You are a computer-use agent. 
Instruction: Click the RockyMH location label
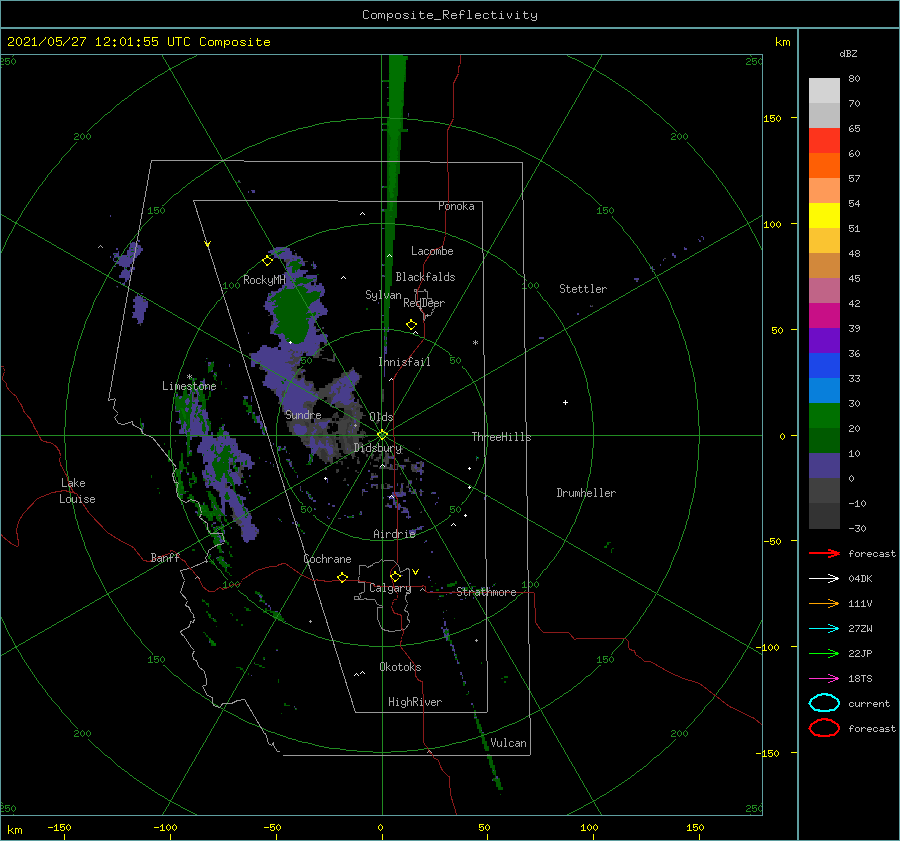(x=264, y=280)
